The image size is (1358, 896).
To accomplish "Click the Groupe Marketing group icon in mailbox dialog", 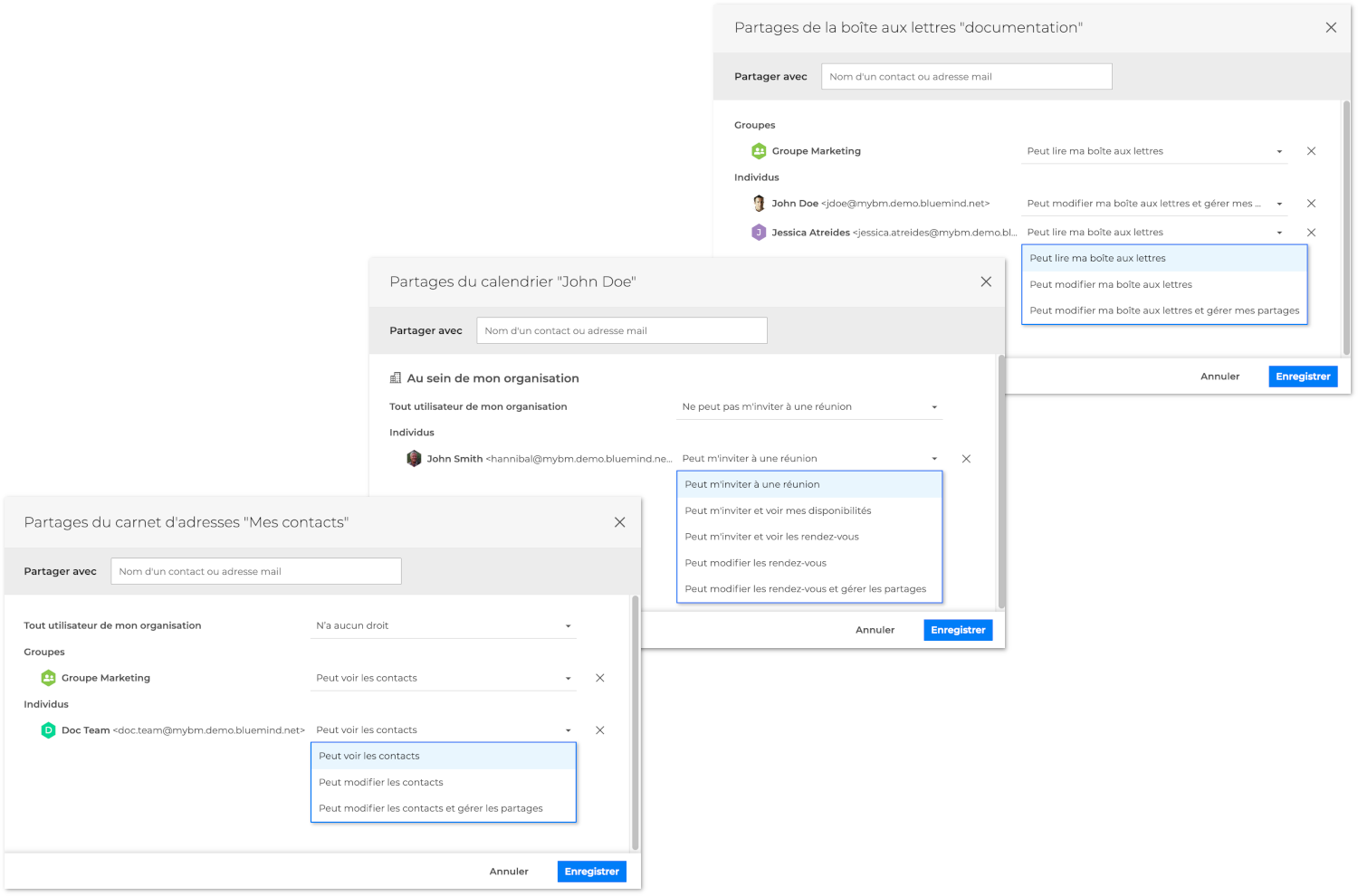I will click(759, 151).
